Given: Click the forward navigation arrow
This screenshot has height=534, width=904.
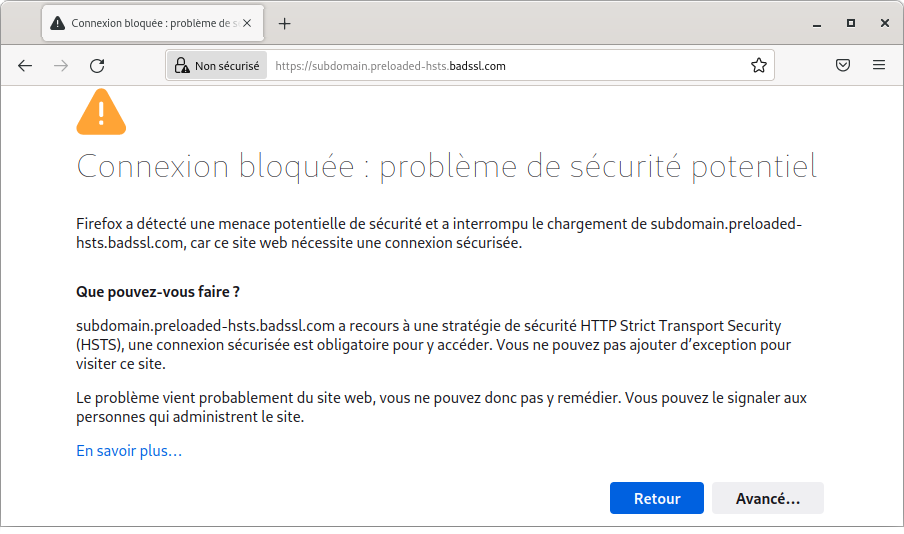Looking at the screenshot, I should (x=61, y=66).
